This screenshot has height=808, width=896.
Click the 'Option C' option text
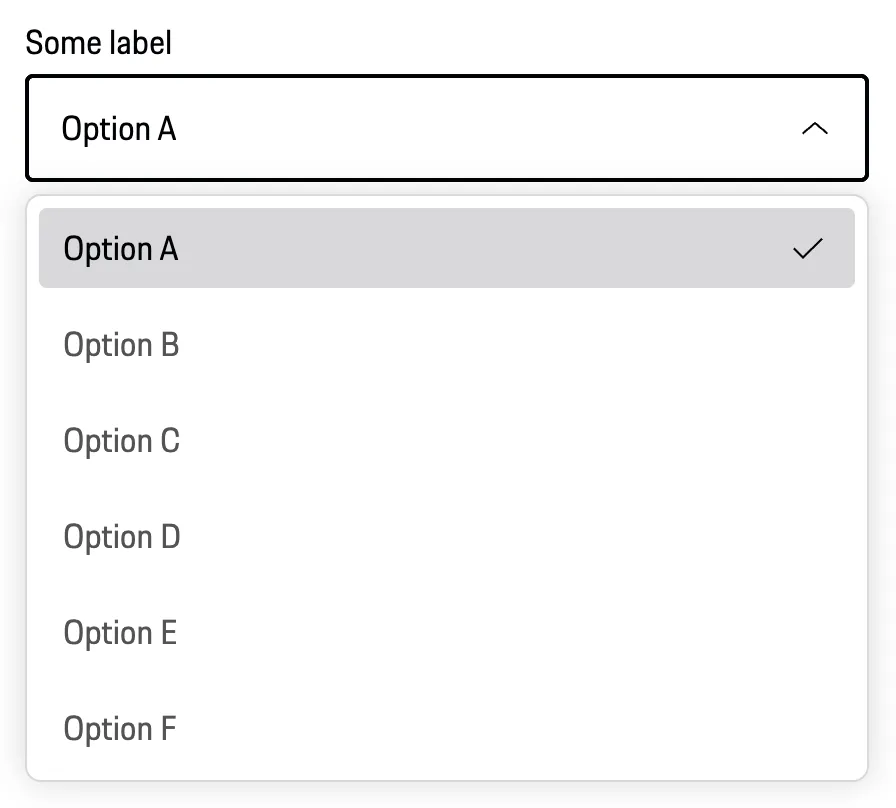click(x=121, y=441)
